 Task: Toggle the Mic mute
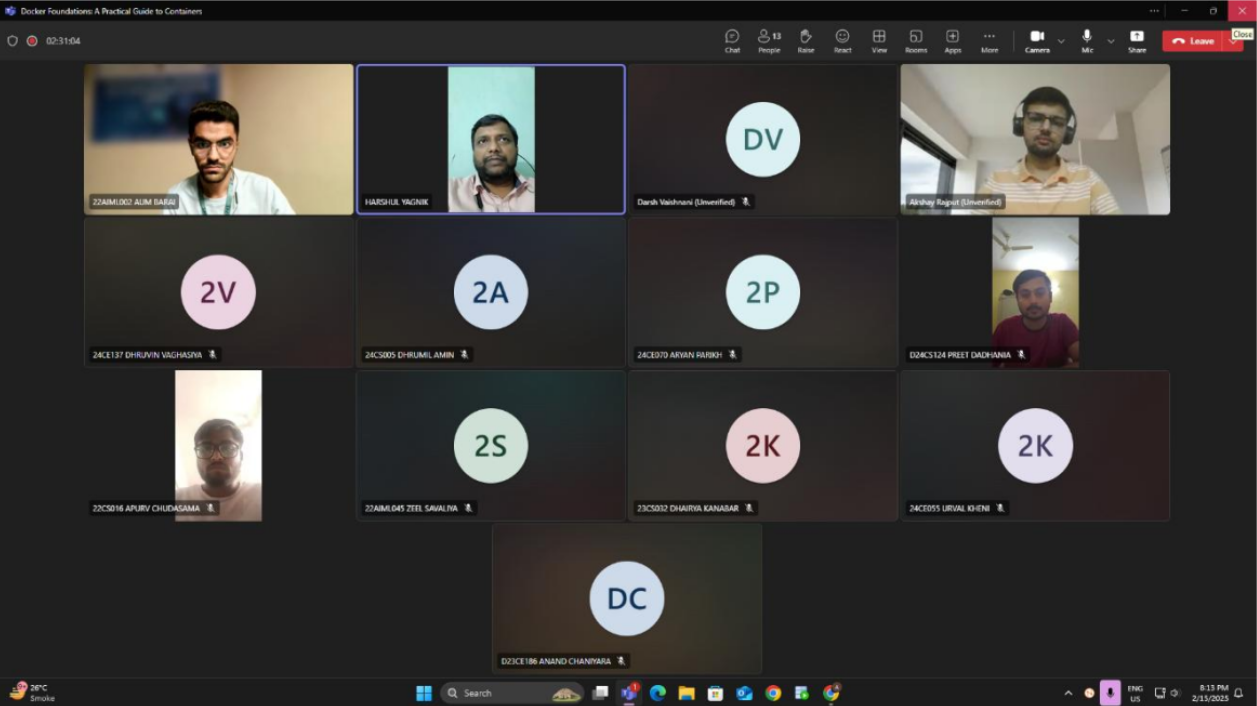pyautogui.click(x=1087, y=40)
